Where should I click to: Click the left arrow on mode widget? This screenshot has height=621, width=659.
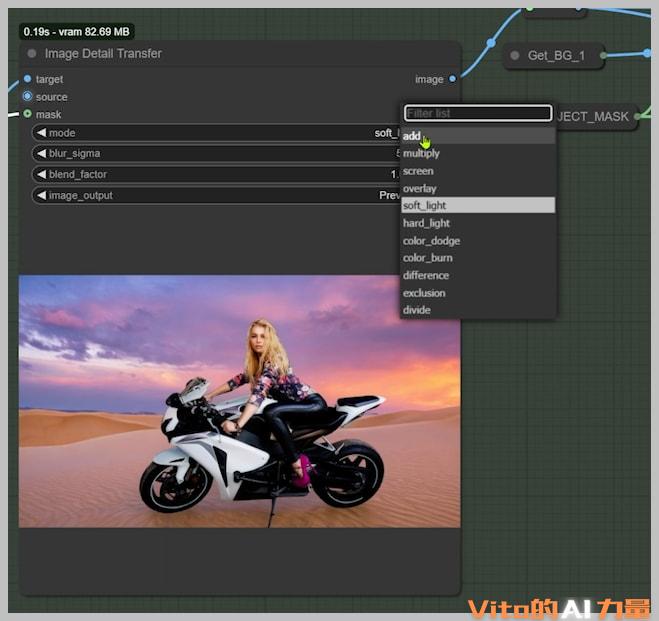pyautogui.click(x=41, y=133)
